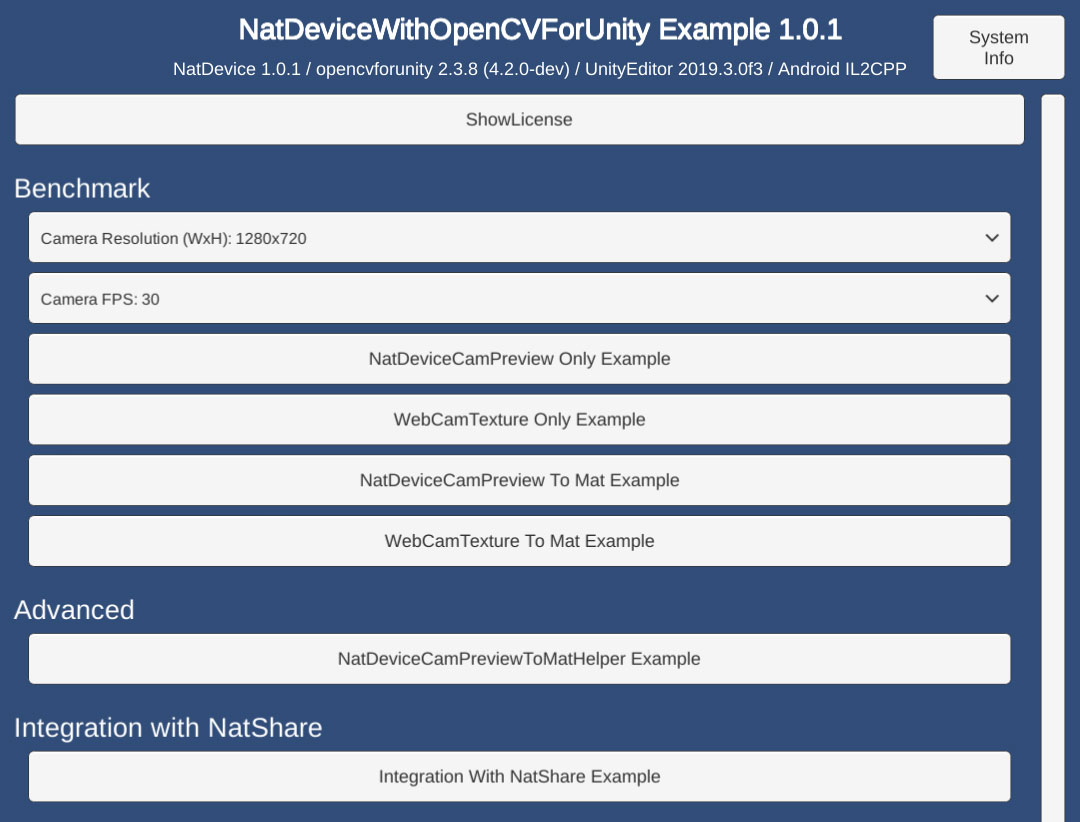Launch NatDeviceCamPreview Only Example
Viewport: 1080px width, 822px height.
tap(519, 359)
